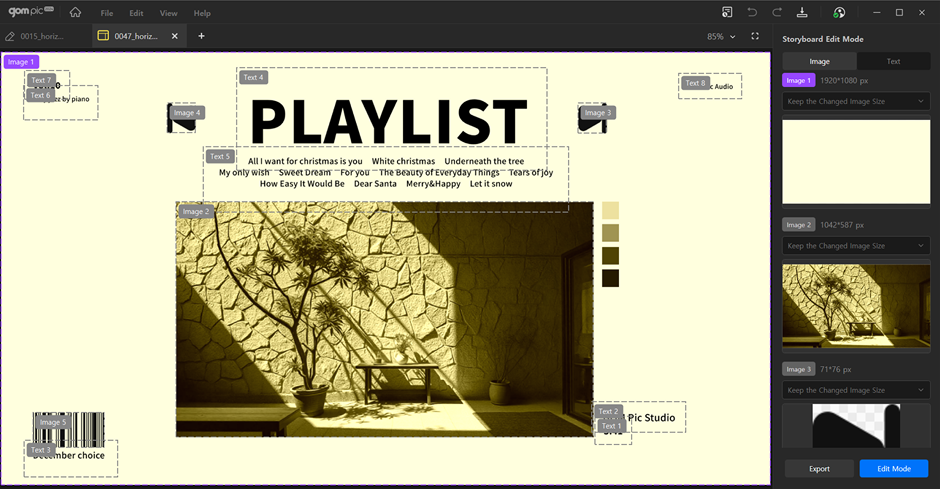The image size is (940, 489).
Task: Toggle fit-to-screen view icon
Action: [755, 36]
